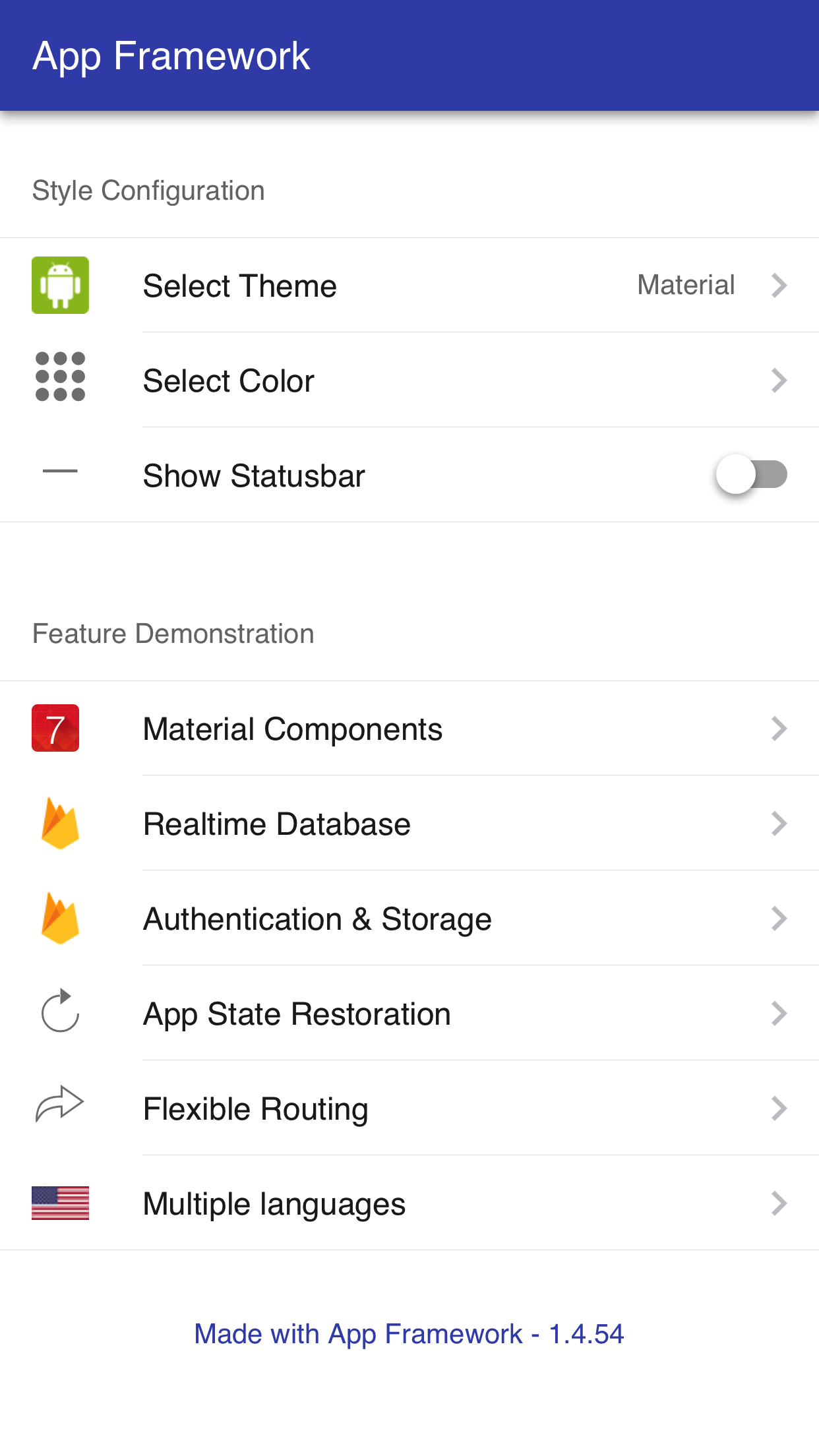The image size is (819, 1456).
Task: Click the circular restore arrow icon
Action: 60,1011
